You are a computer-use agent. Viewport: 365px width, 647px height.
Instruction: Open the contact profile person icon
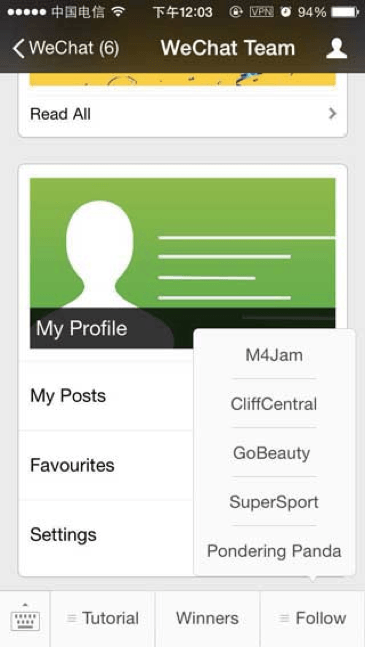click(337, 48)
